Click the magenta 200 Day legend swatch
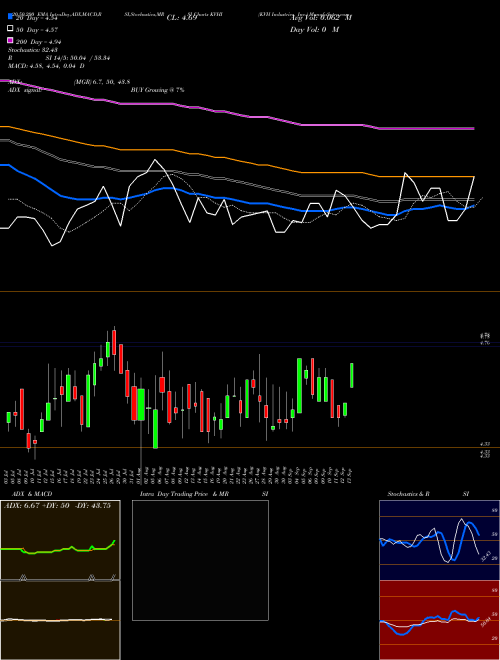The image size is (500, 660). pyautogui.click(x=10, y=41)
